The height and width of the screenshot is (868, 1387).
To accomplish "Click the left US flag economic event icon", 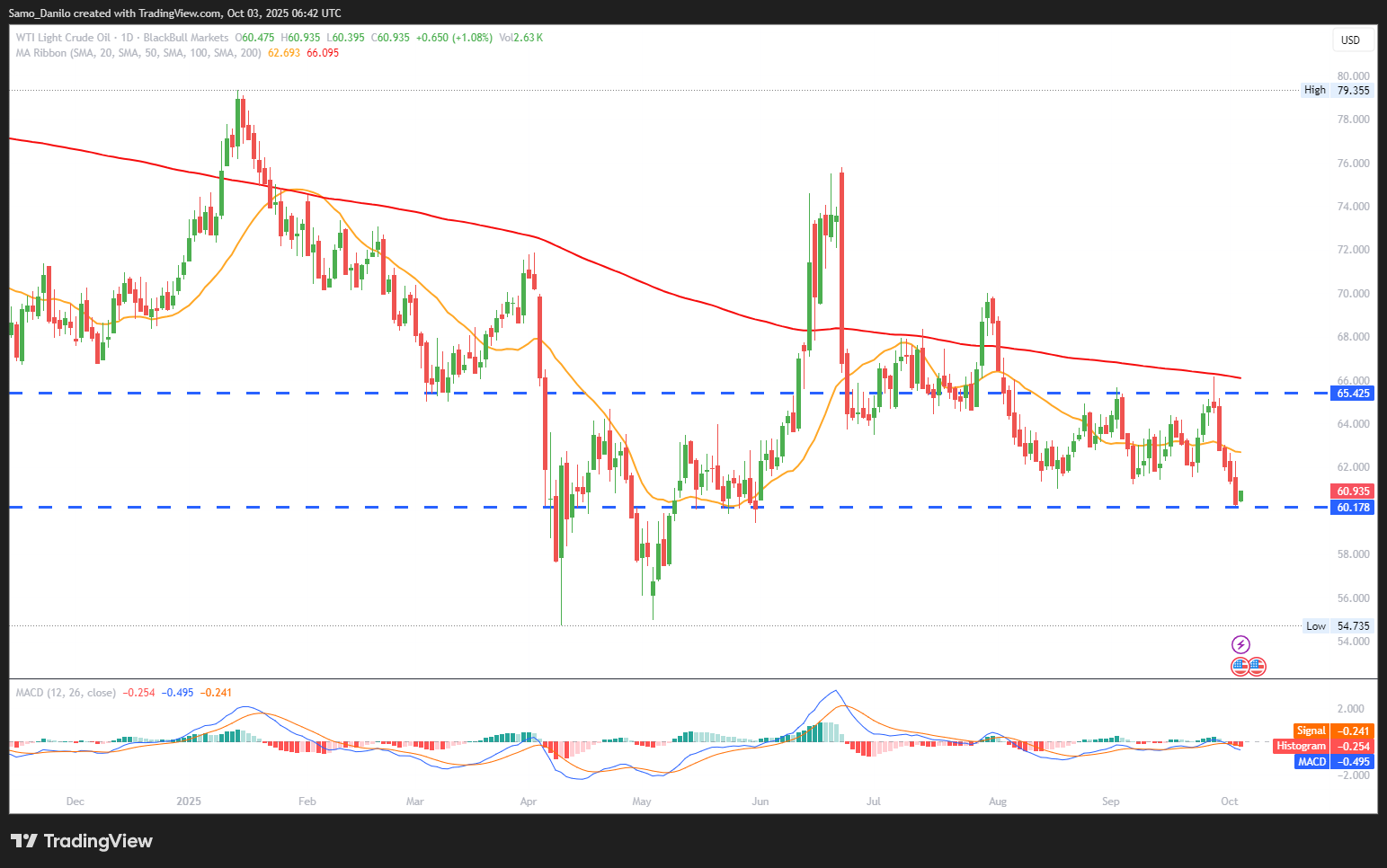I will (1240, 667).
